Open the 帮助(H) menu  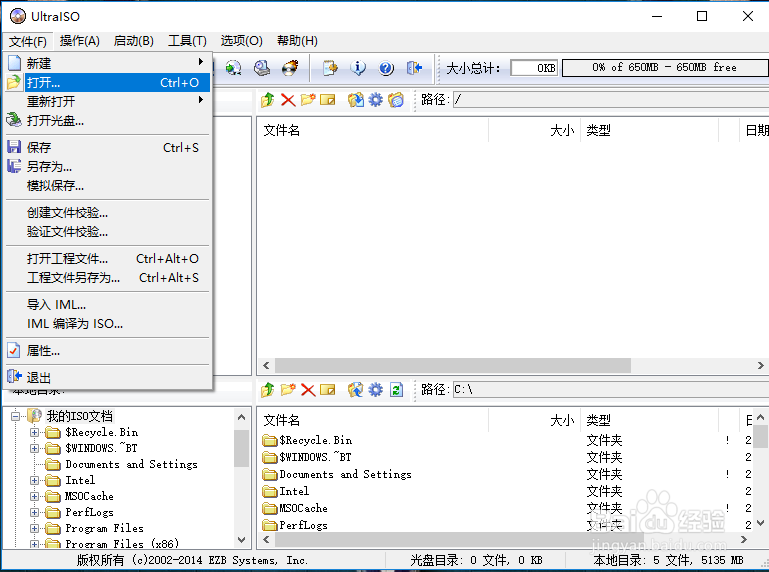click(297, 41)
